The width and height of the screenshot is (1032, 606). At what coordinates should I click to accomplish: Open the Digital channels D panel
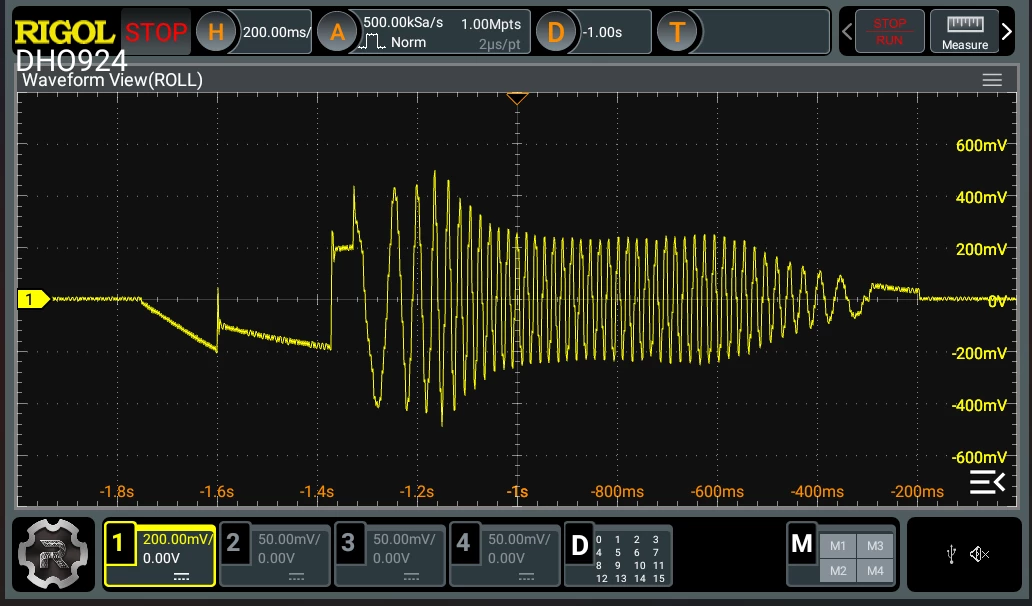pyautogui.click(x=619, y=555)
